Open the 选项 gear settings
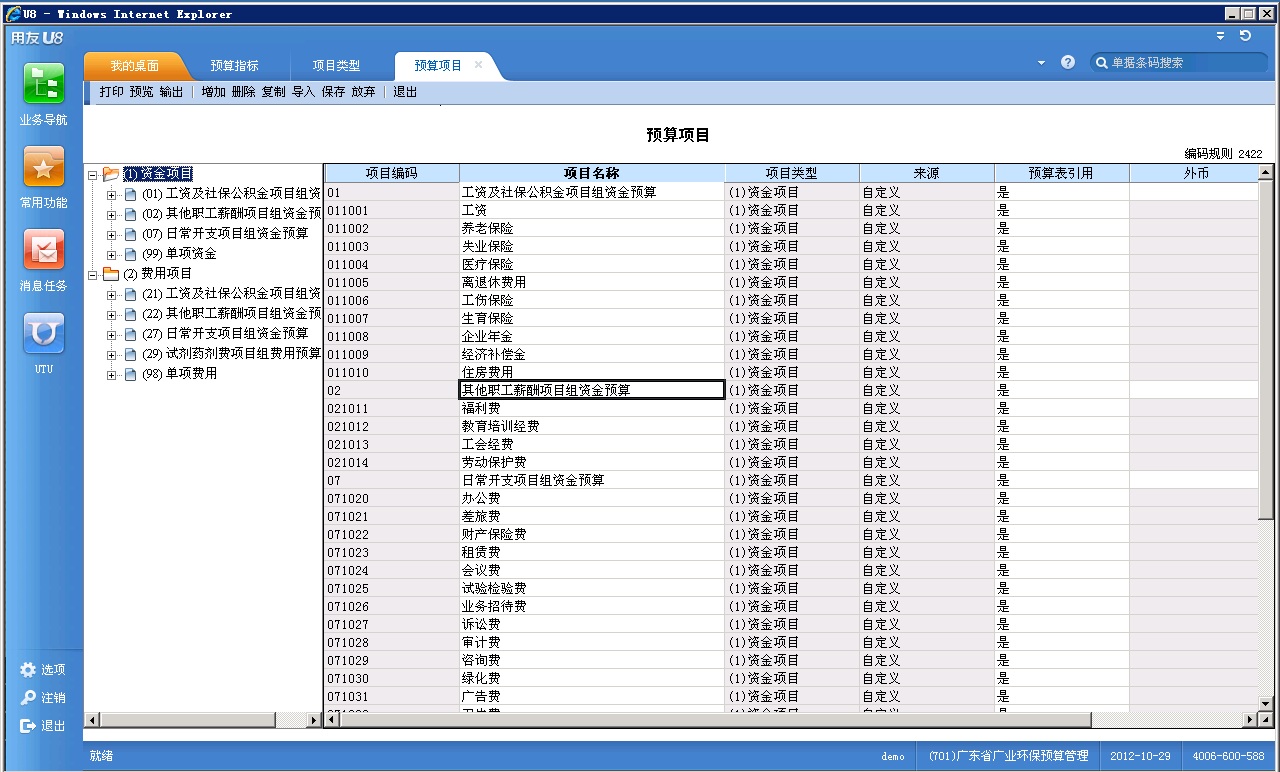 tap(28, 670)
